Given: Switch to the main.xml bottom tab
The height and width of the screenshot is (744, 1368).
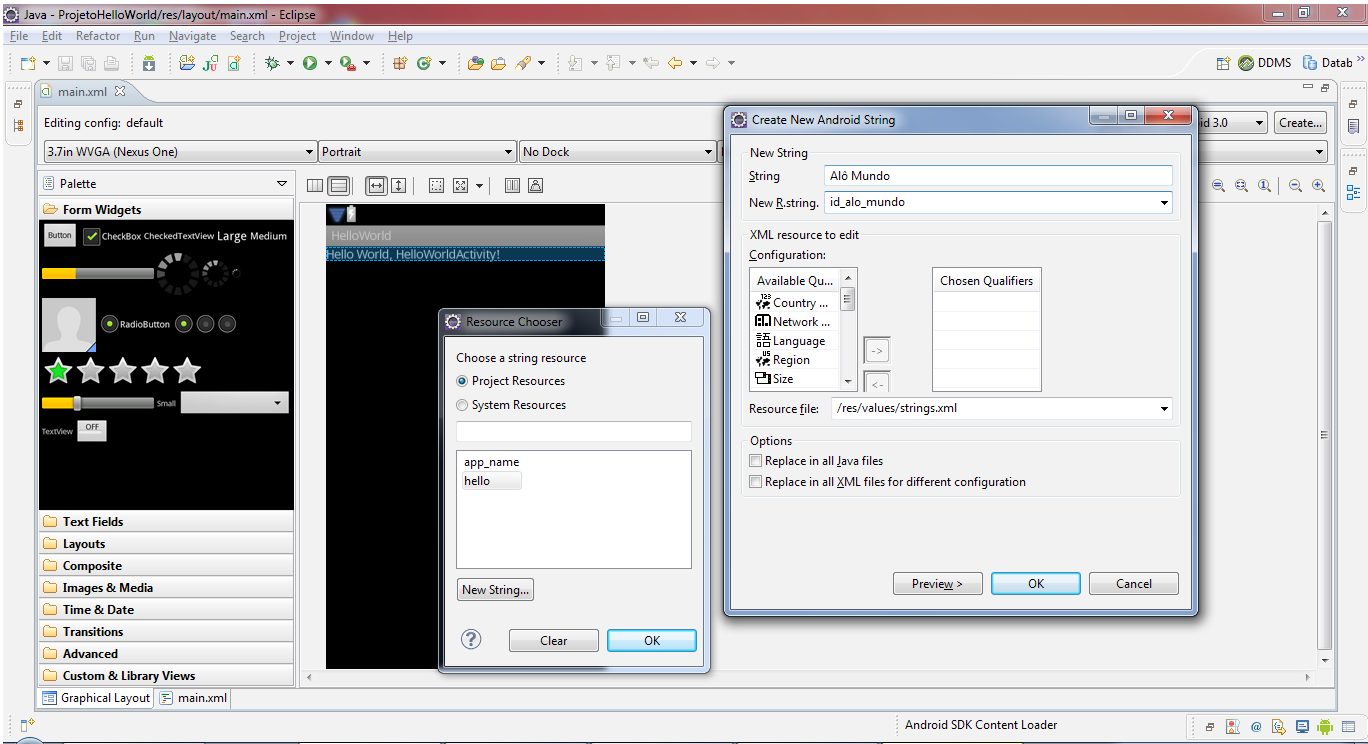Looking at the screenshot, I should tap(194, 698).
